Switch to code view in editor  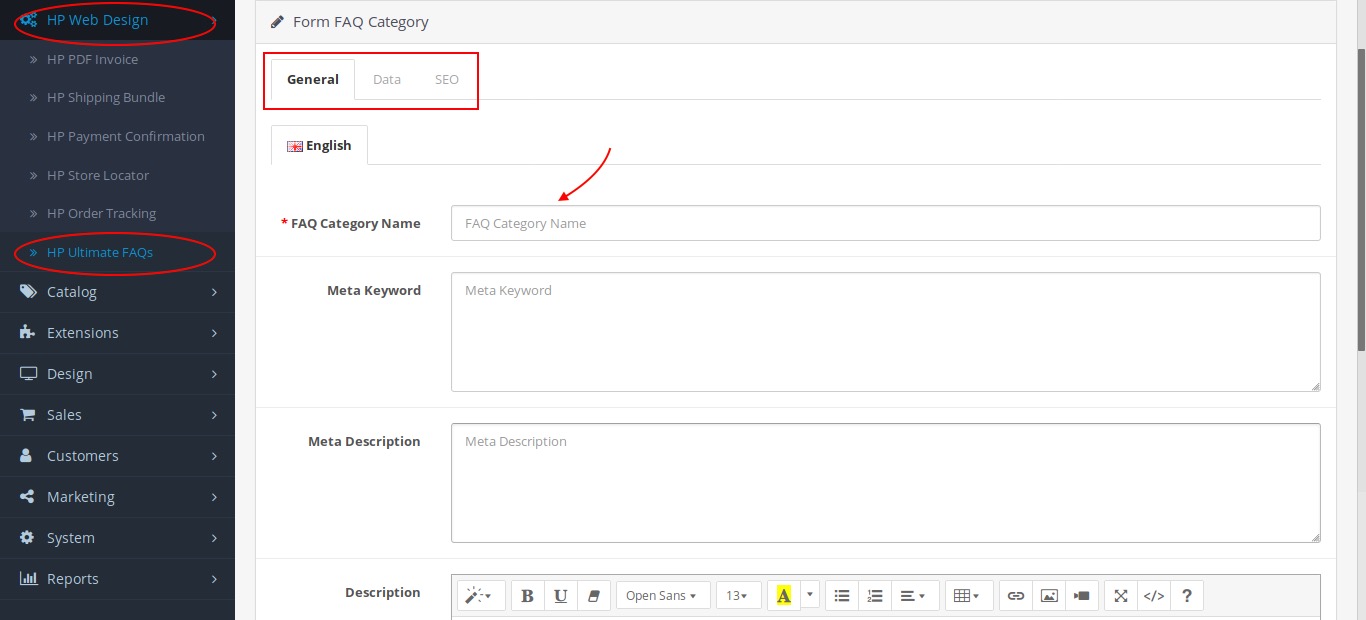(x=1154, y=596)
